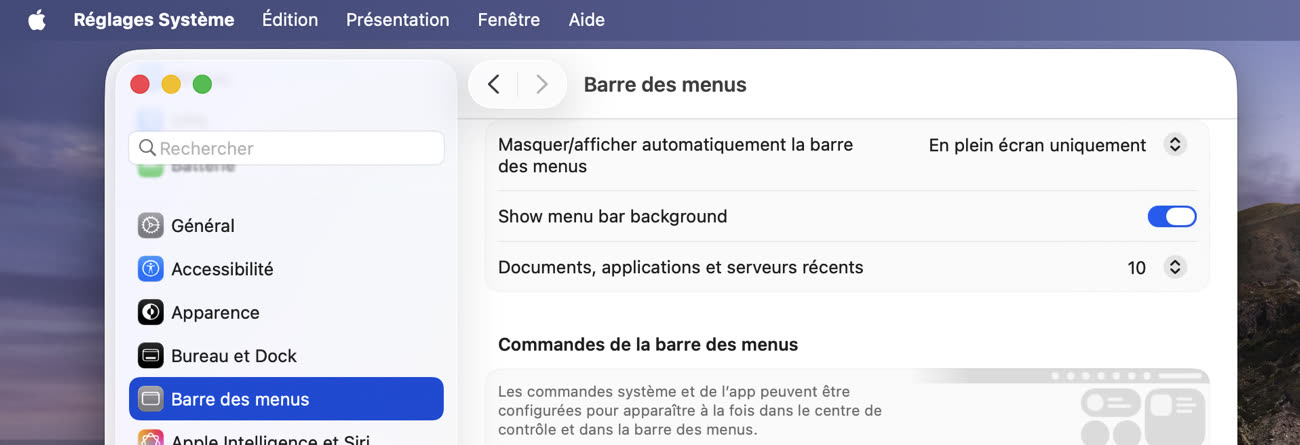
Task: Go back with the left chevron
Action: 494,85
